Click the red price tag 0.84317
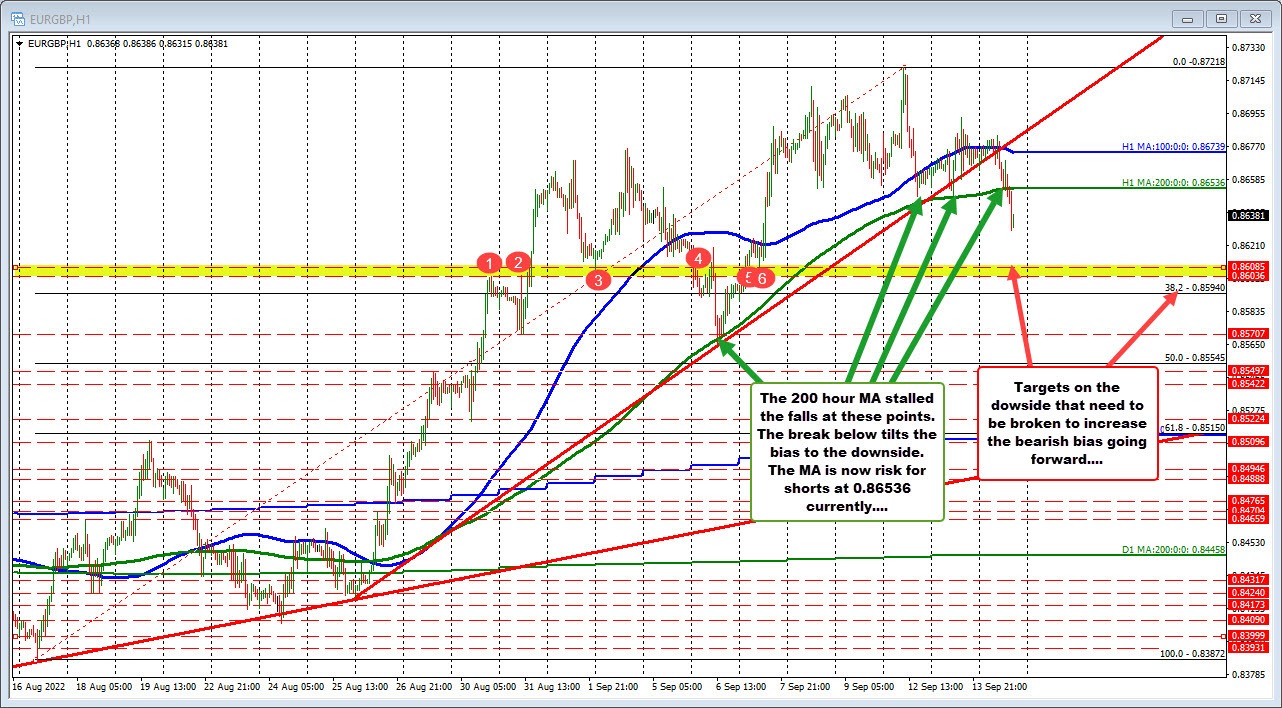This screenshot has width=1282, height=708. [1249, 580]
